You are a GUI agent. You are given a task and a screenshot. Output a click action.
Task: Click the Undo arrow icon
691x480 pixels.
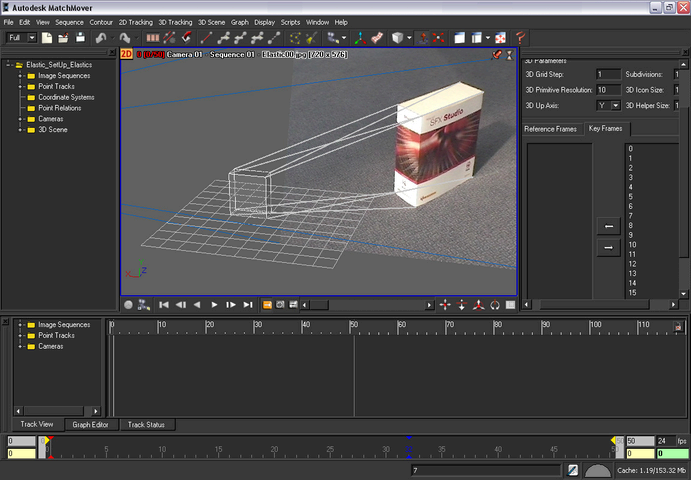tap(101, 38)
